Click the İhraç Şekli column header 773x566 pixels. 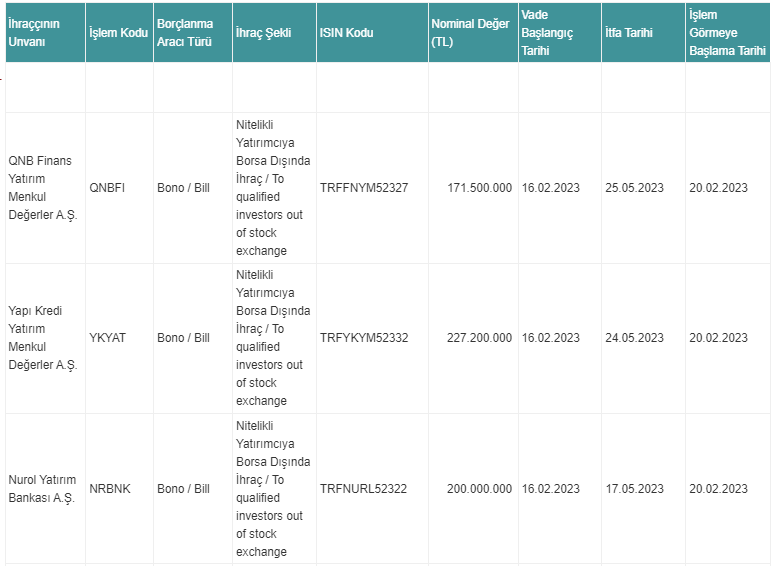264,33
